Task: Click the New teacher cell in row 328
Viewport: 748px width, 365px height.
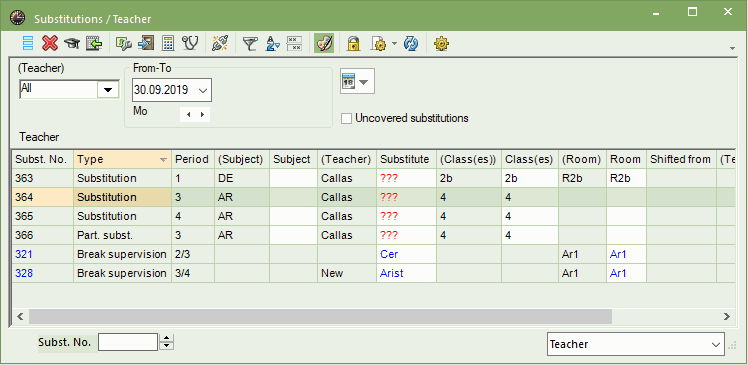Action: pos(347,273)
